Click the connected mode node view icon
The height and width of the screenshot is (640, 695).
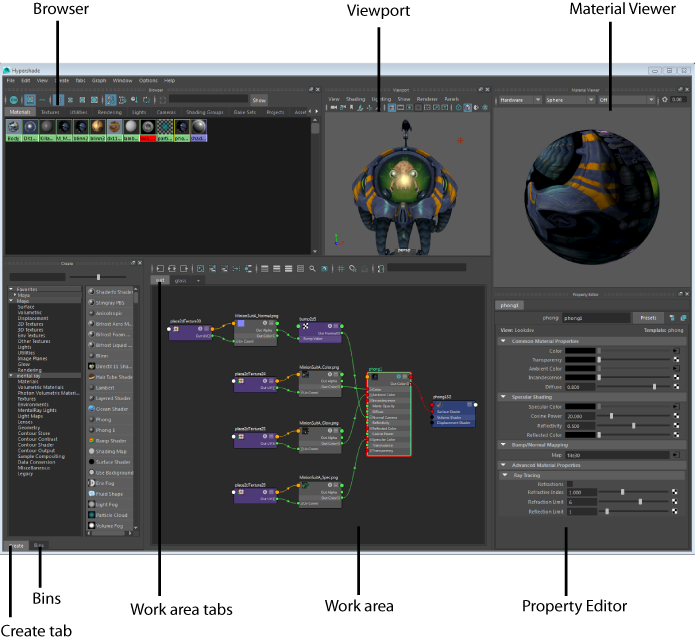277,269
